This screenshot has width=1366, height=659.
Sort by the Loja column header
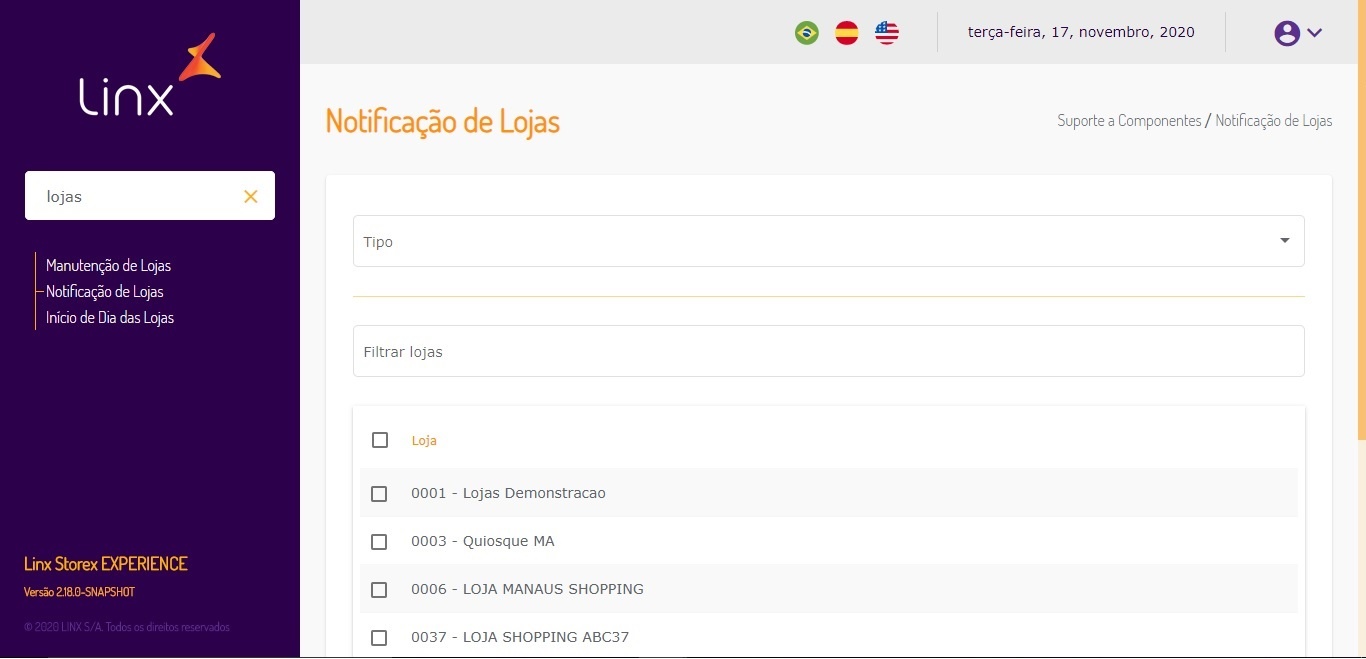coord(424,441)
